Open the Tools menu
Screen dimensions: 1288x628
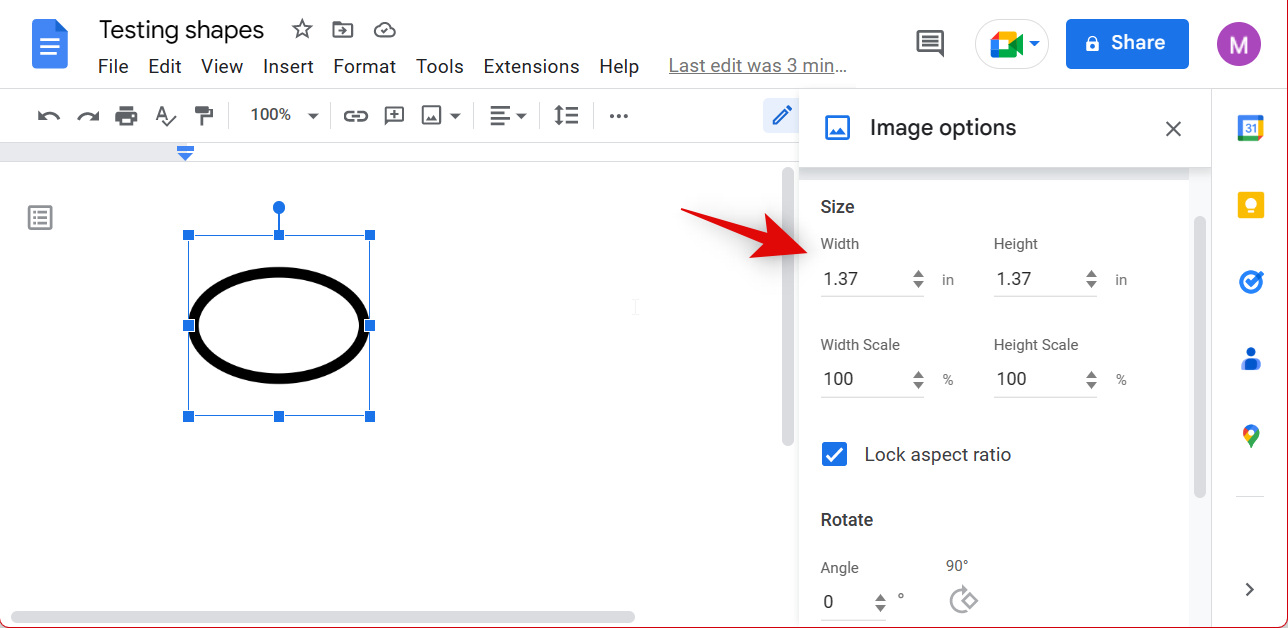440,67
